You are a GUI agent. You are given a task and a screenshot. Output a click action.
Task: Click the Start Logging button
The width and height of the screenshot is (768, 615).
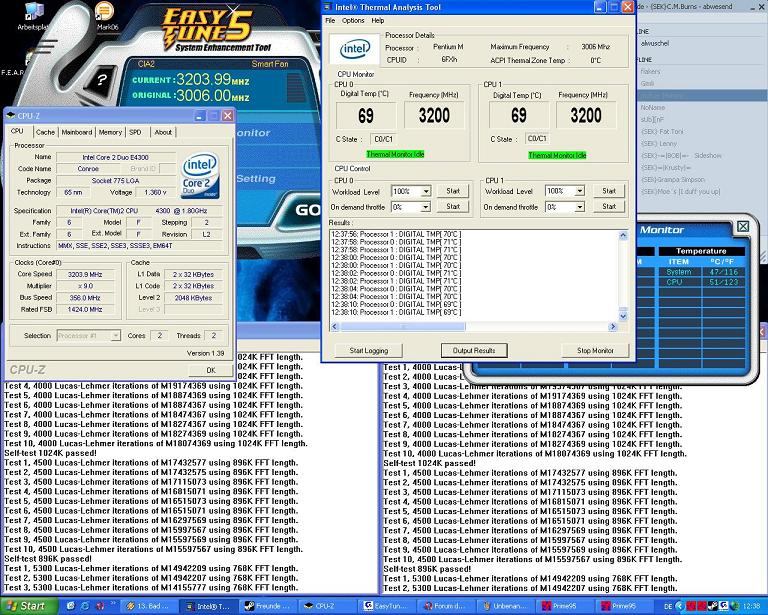[x=368, y=351]
